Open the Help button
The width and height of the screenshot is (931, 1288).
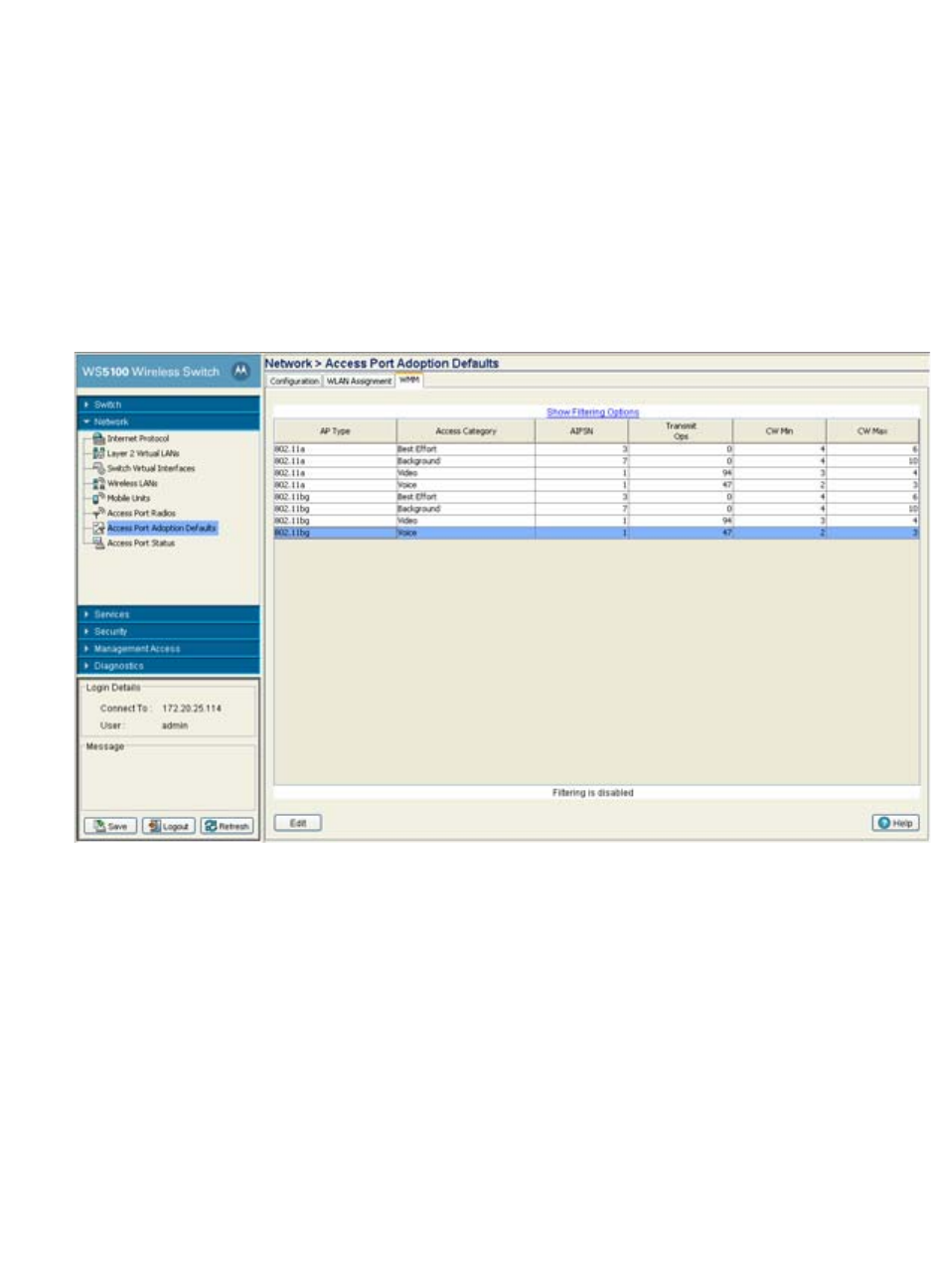click(x=895, y=823)
